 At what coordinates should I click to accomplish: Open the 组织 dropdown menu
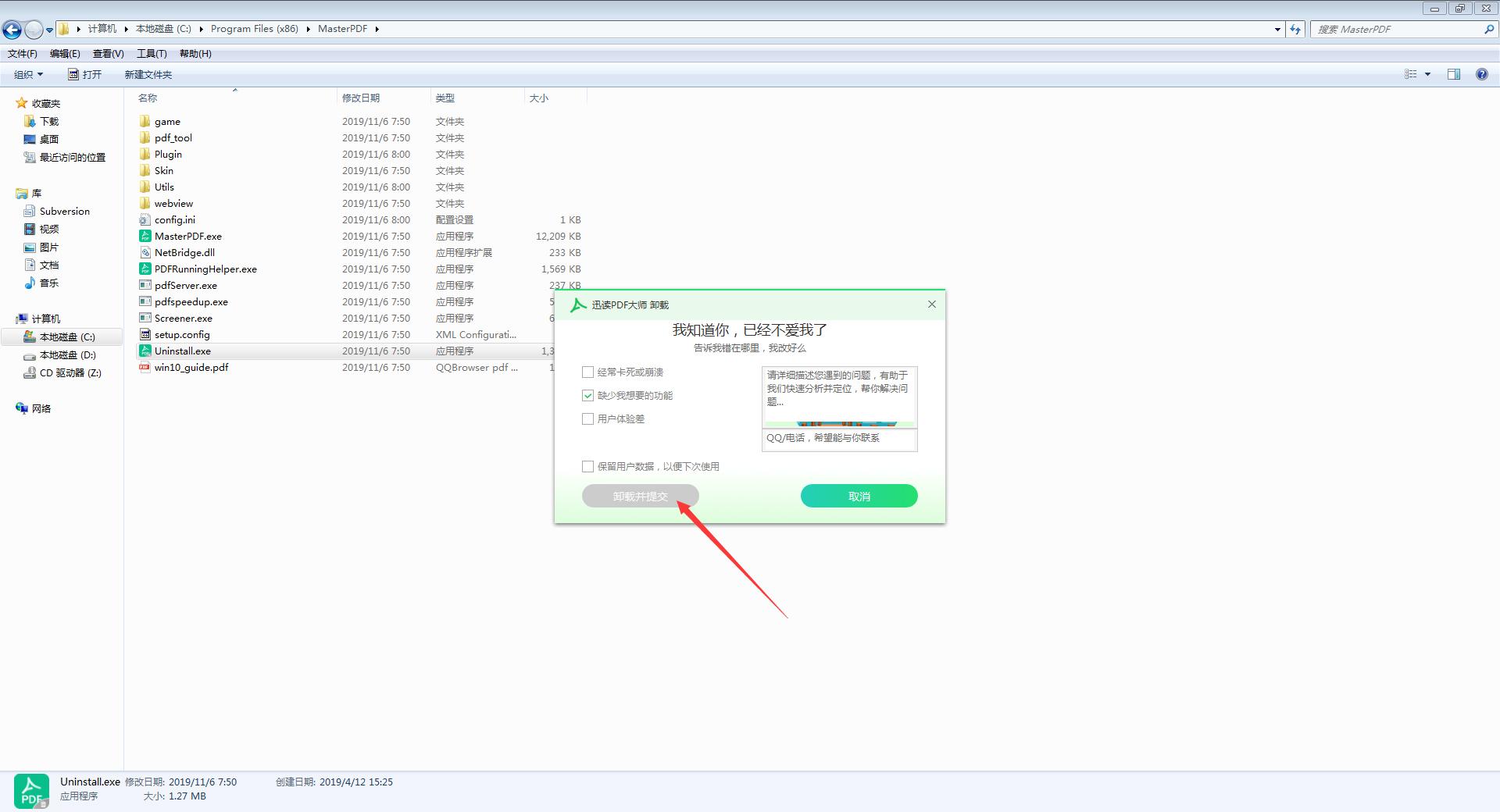[x=28, y=74]
